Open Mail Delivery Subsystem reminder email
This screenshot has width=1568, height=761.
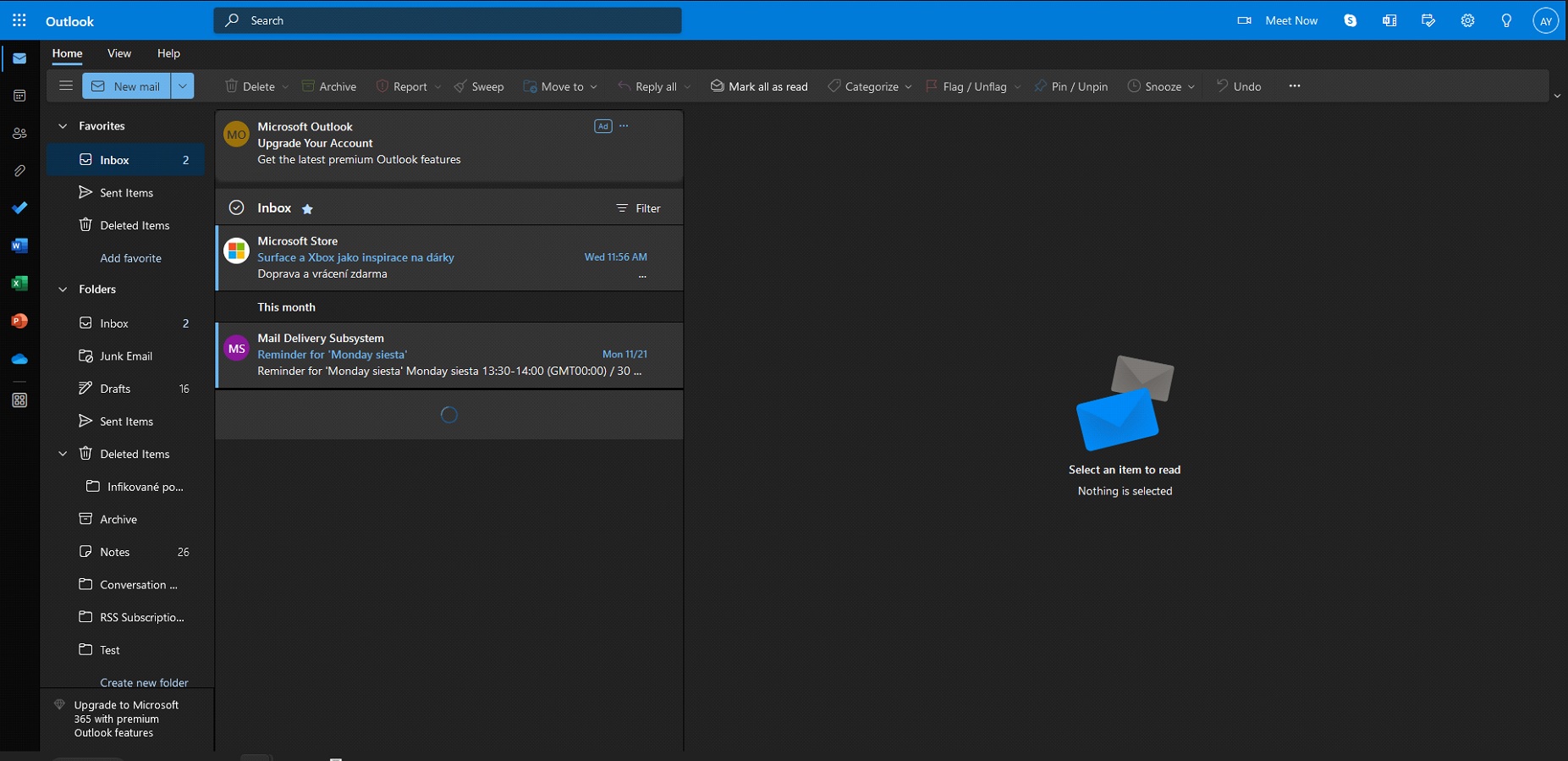click(449, 355)
